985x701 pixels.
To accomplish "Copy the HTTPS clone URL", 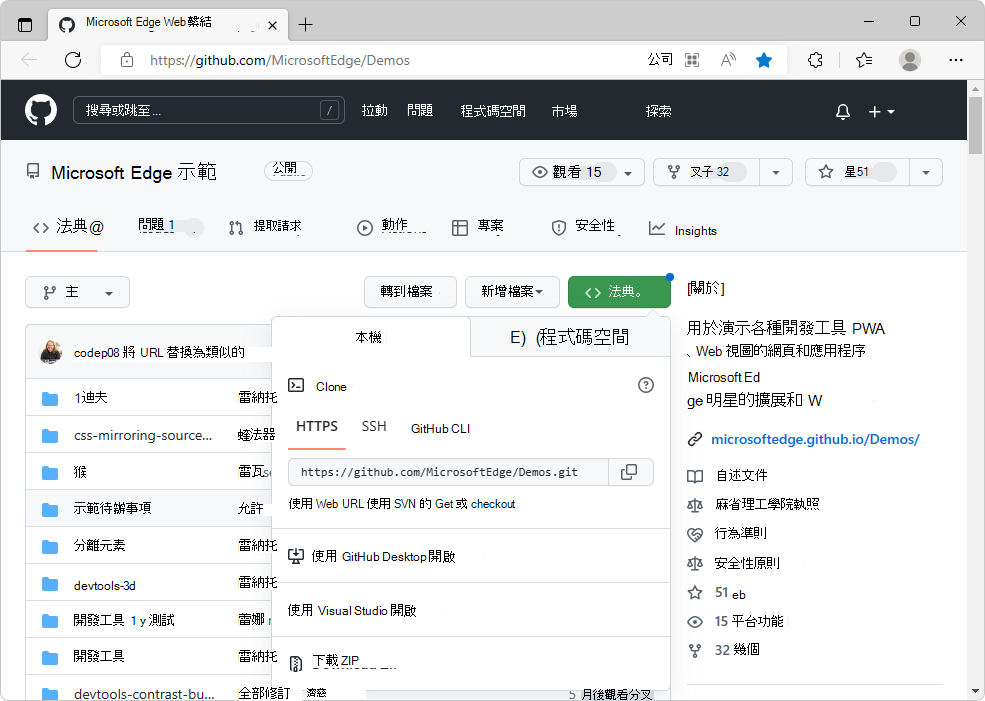I will tap(630, 472).
